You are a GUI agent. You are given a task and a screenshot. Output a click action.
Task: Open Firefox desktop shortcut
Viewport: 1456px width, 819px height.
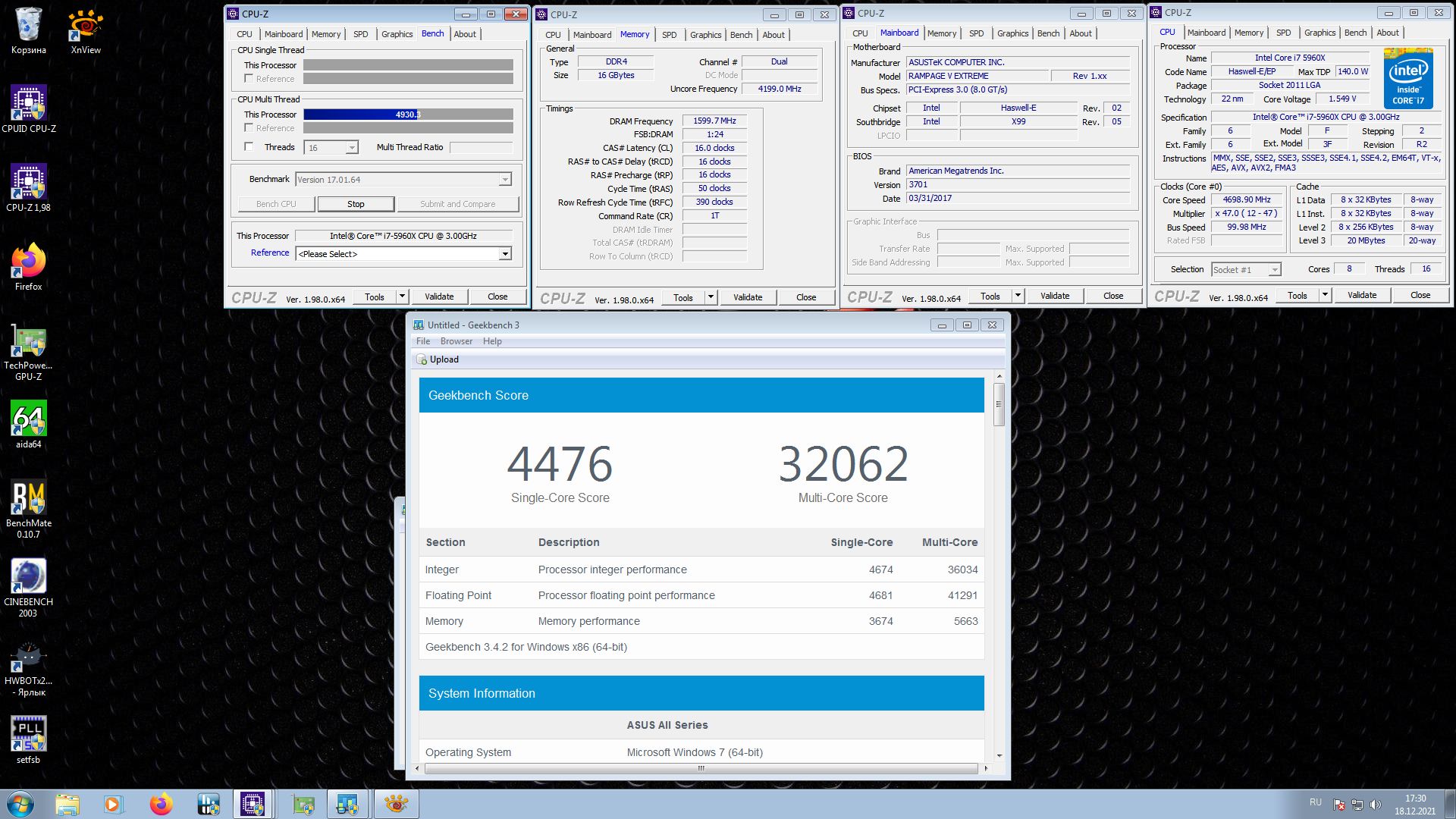(x=28, y=266)
